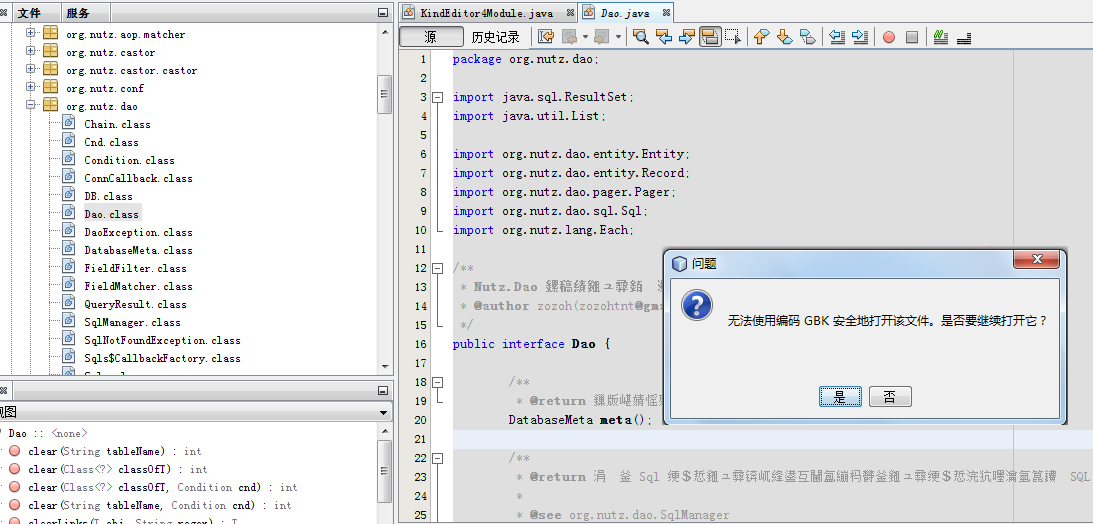This screenshot has width=1093, height=524.
Task: Open Forward history dropdown arrow
Action: [618, 37]
